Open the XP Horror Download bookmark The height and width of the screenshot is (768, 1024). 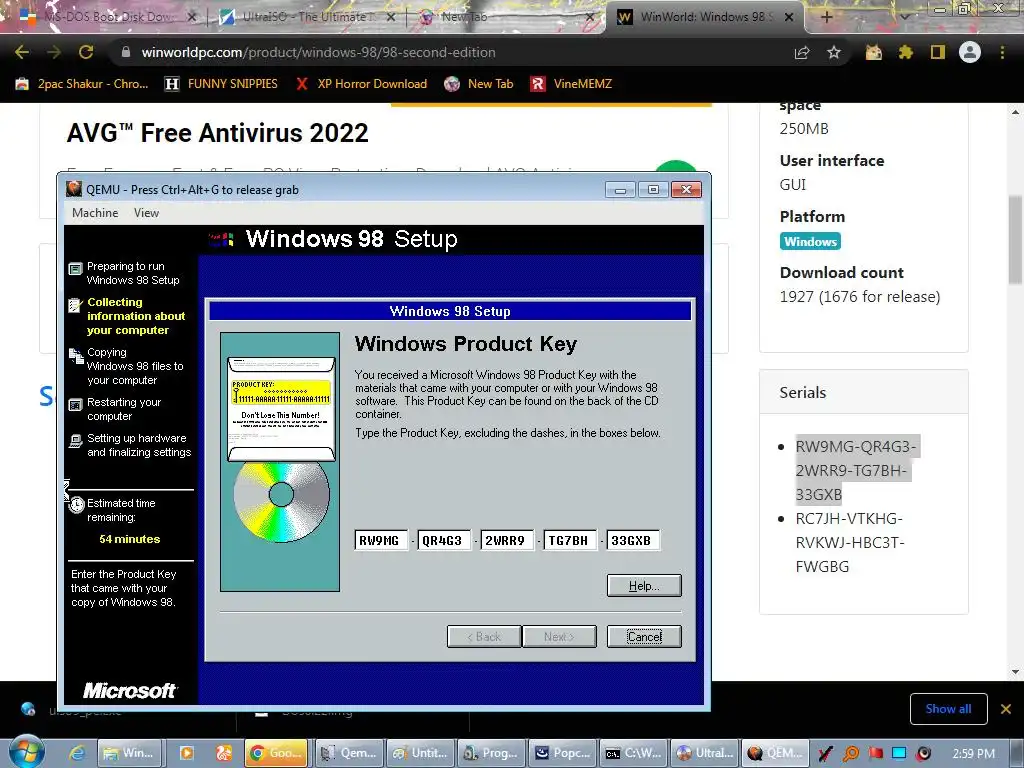point(361,84)
